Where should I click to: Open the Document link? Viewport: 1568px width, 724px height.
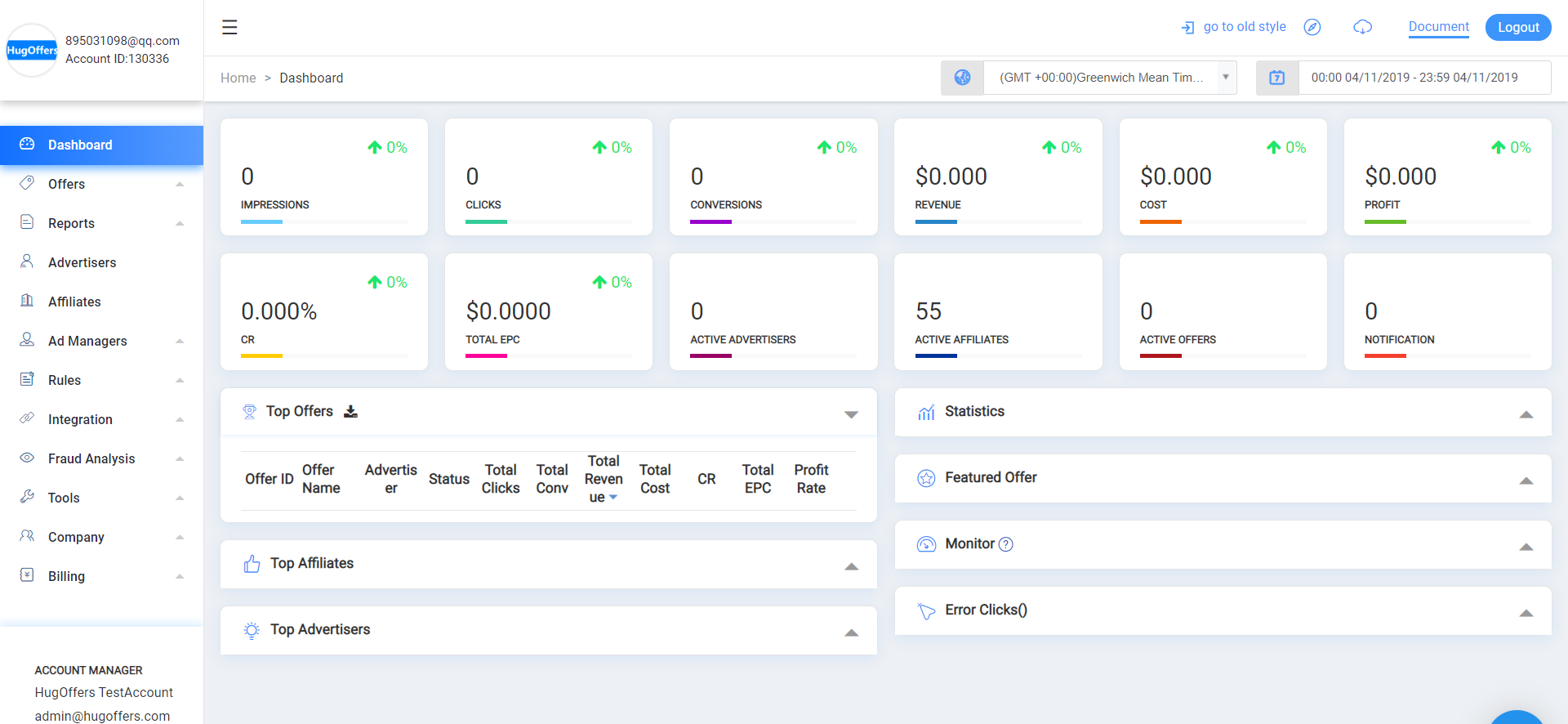point(1438,27)
